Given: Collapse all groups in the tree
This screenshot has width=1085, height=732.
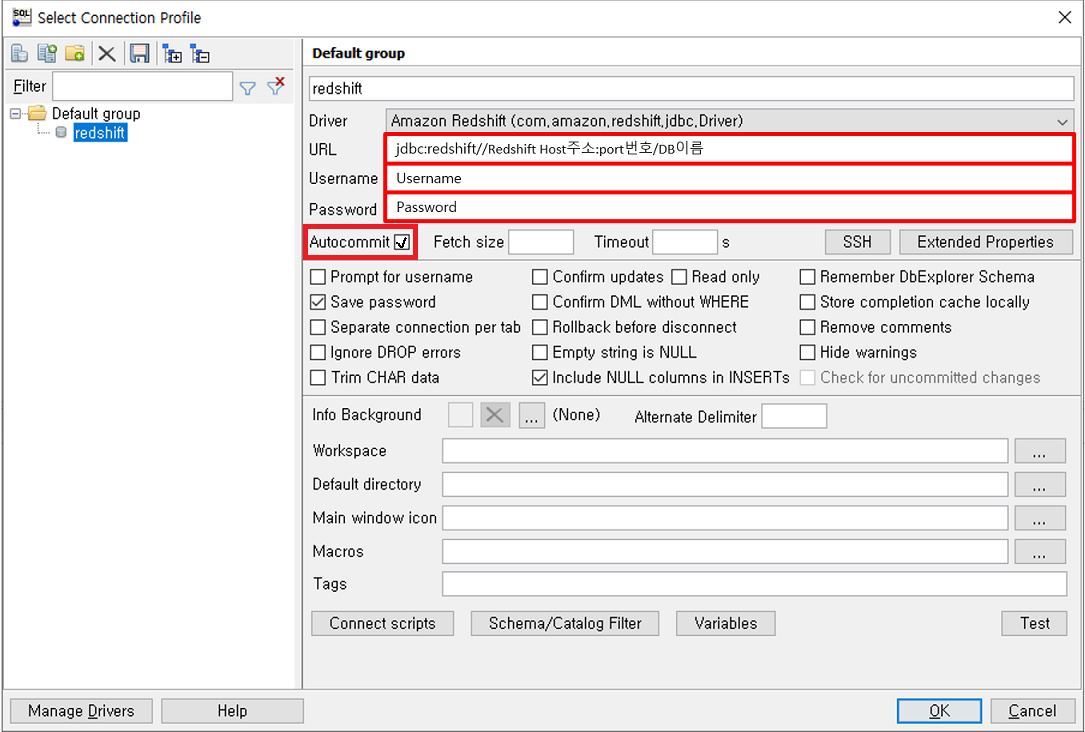Looking at the screenshot, I should 200,53.
